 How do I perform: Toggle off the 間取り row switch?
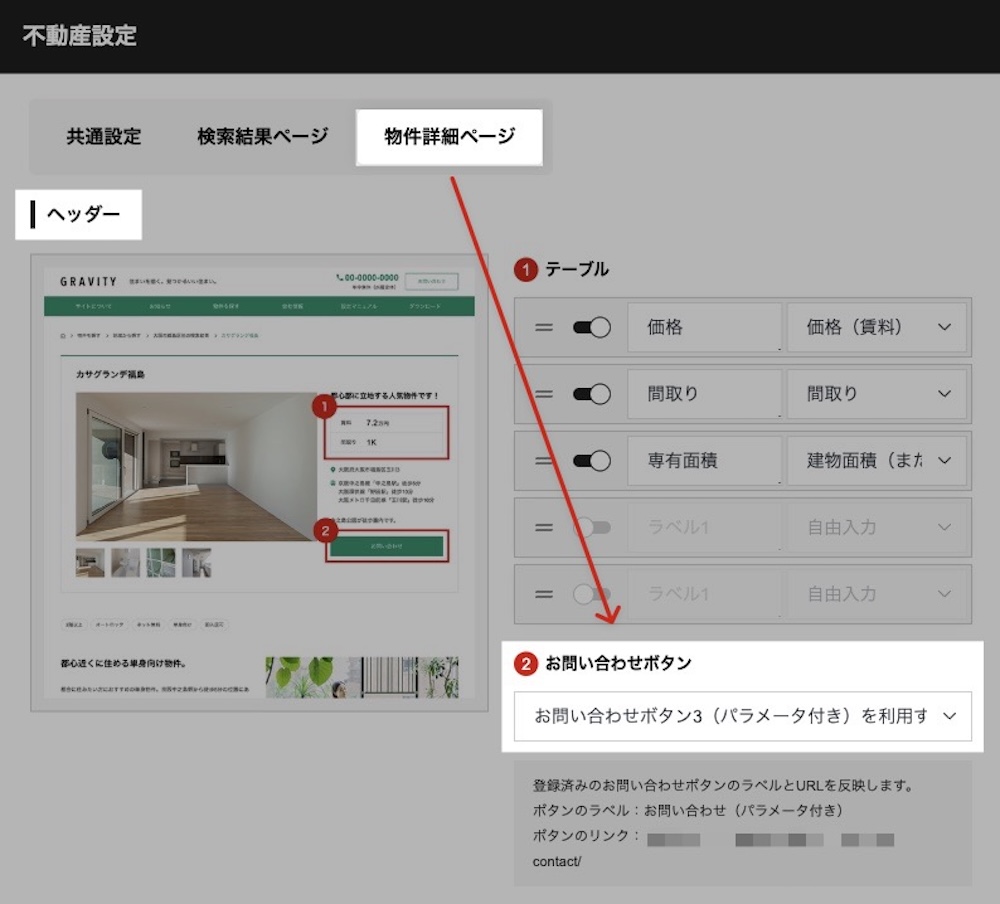pos(592,394)
